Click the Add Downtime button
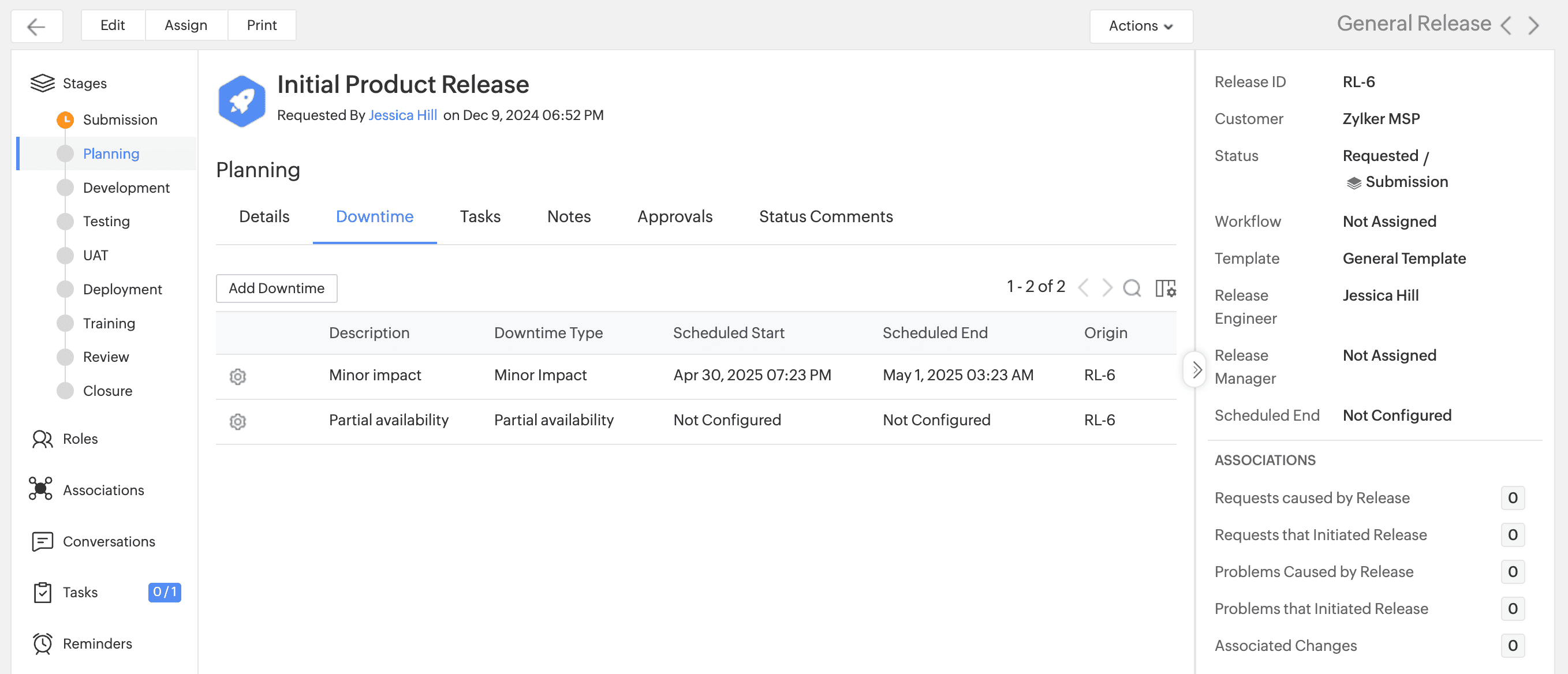The width and height of the screenshot is (1568, 674). tap(277, 288)
